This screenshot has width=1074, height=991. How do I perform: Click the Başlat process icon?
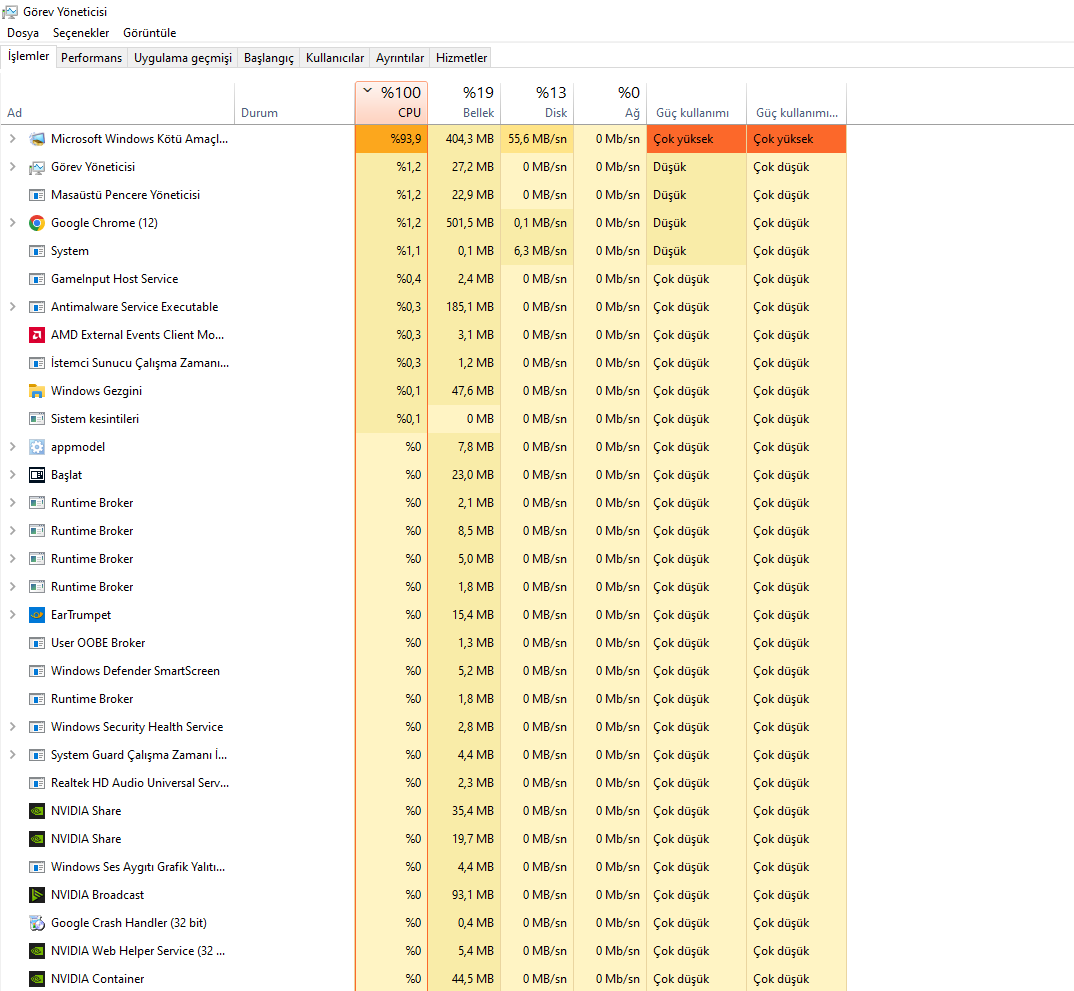[37, 475]
